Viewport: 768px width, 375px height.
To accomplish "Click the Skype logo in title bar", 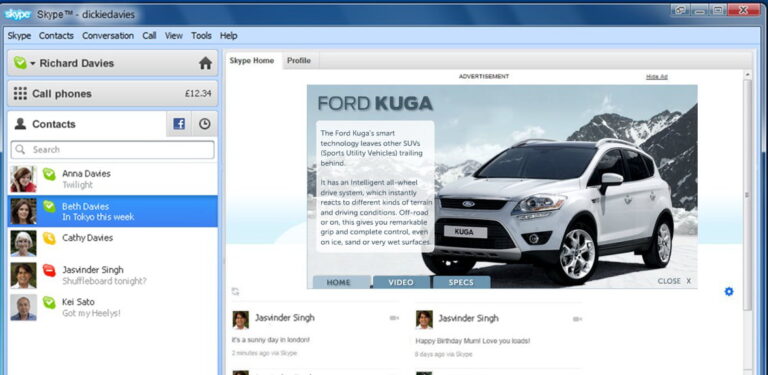I will 17,15.
